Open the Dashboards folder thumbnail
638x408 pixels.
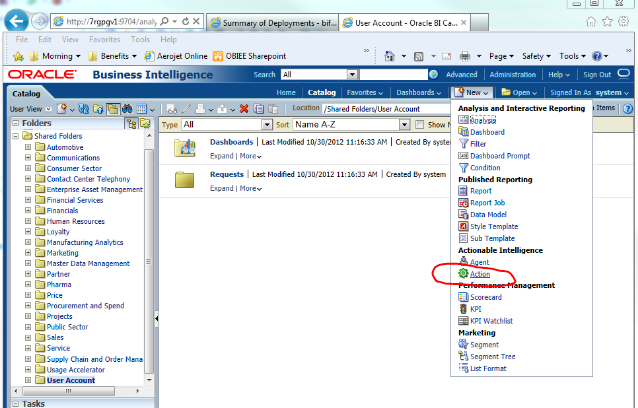185,147
